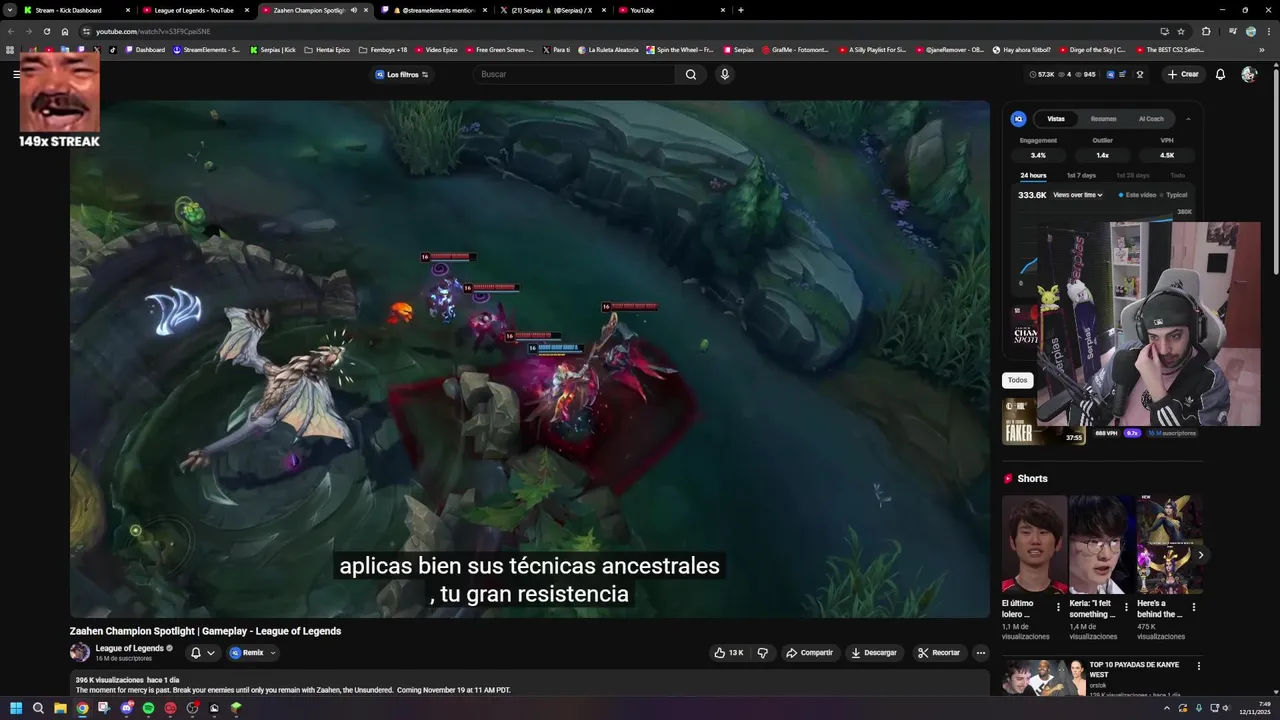Screen dimensions: 1280x720
Task: Expand the Remix dropdown arrow
Action: tap(272, 653)
